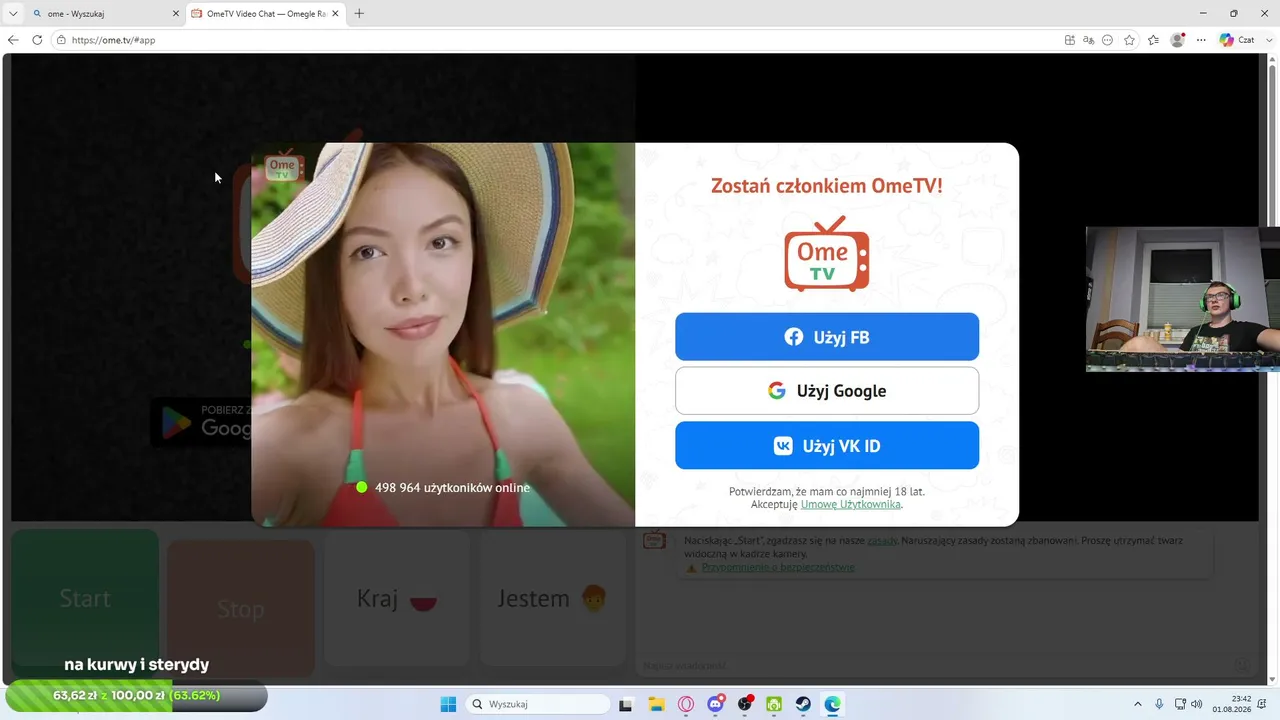Click the Stop chat button
The image size is (1280, 720).
(240, 609)
